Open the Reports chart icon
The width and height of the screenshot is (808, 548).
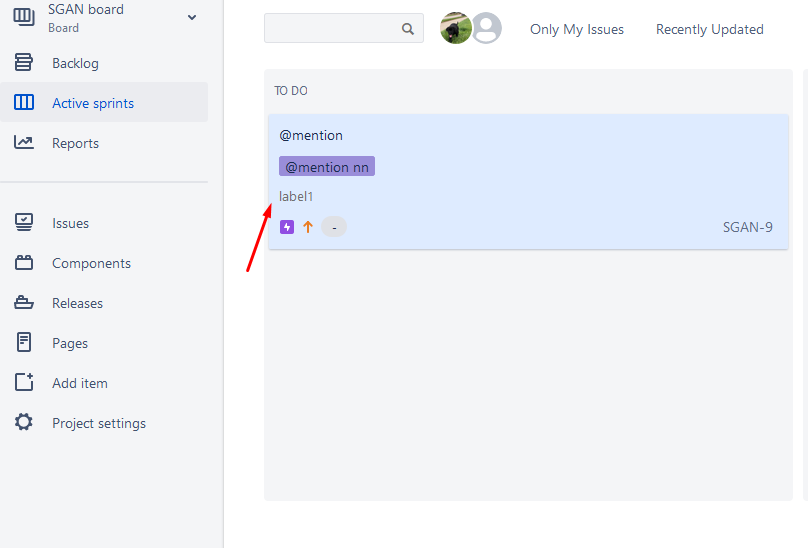pos(24,142)
